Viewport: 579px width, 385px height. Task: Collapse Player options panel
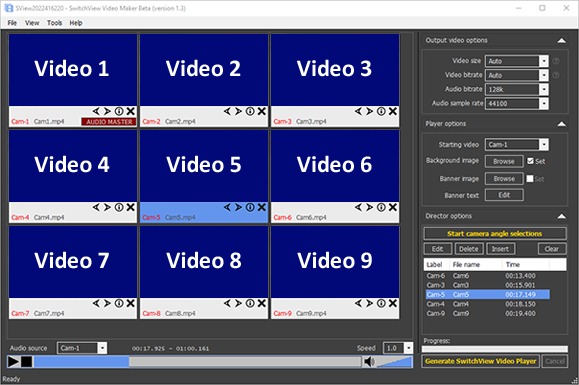click(x=561, y=124)
